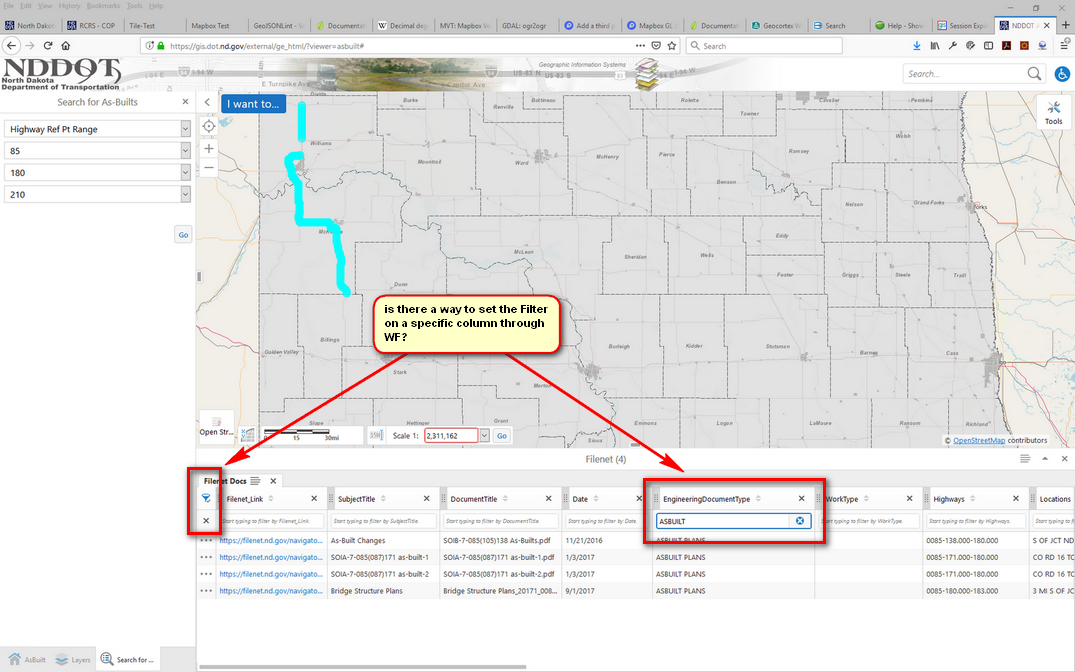1075x672 pixels.
Task: Clear the ASBUILT filter text
Action: [x=799, y=521]
